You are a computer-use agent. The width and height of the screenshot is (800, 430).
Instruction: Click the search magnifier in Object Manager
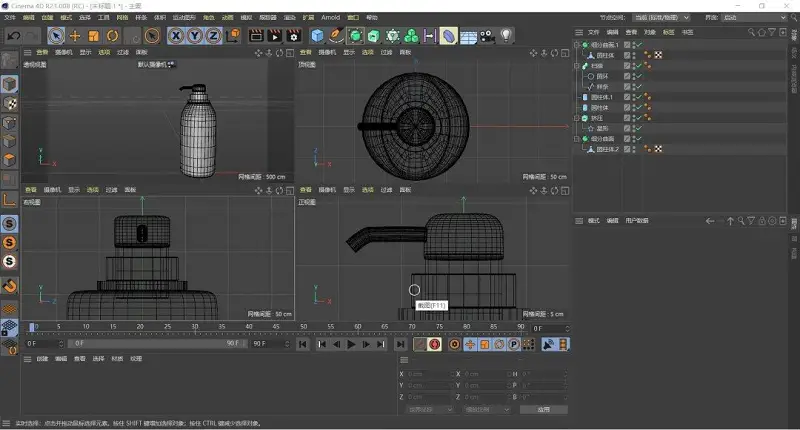pos(751,32)
